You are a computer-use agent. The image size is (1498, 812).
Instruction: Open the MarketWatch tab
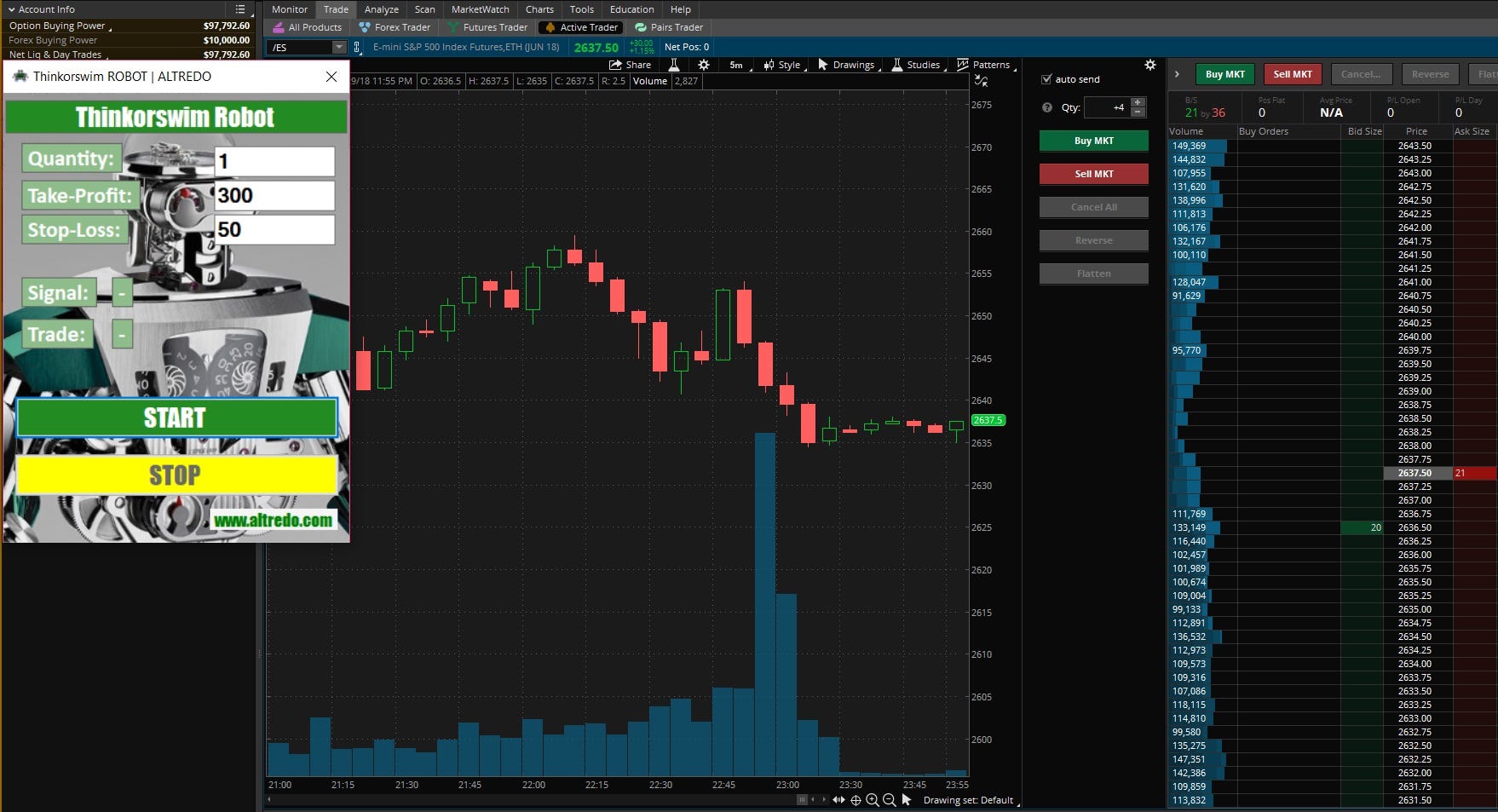(x=480, y=9)
